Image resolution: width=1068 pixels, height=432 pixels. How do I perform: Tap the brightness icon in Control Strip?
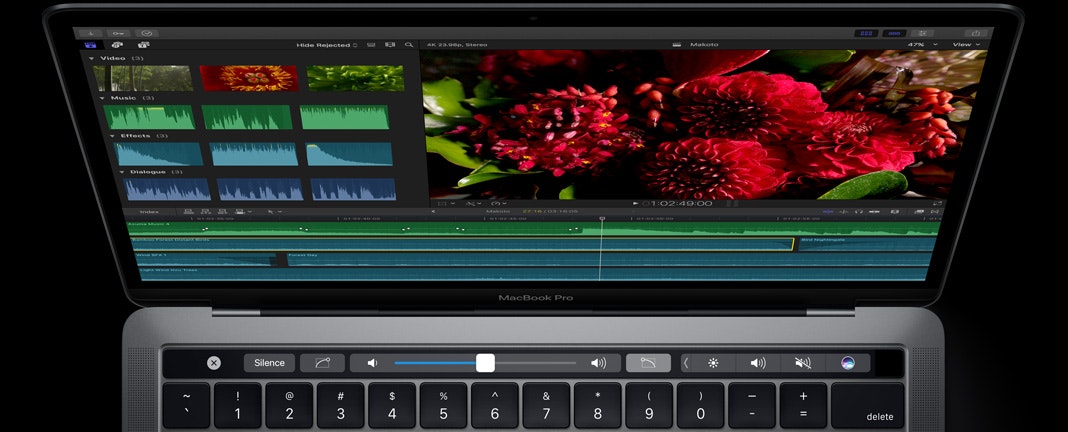click(713, 363)
